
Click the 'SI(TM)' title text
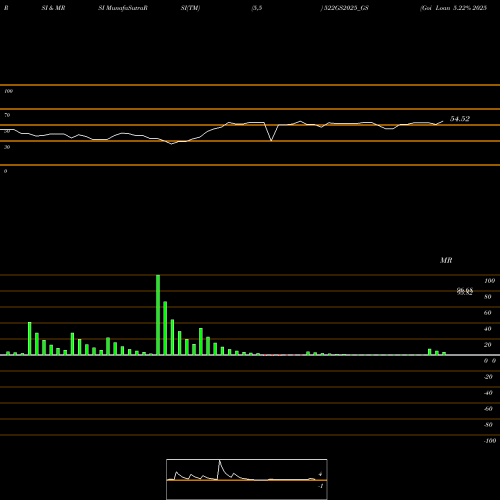190,8
